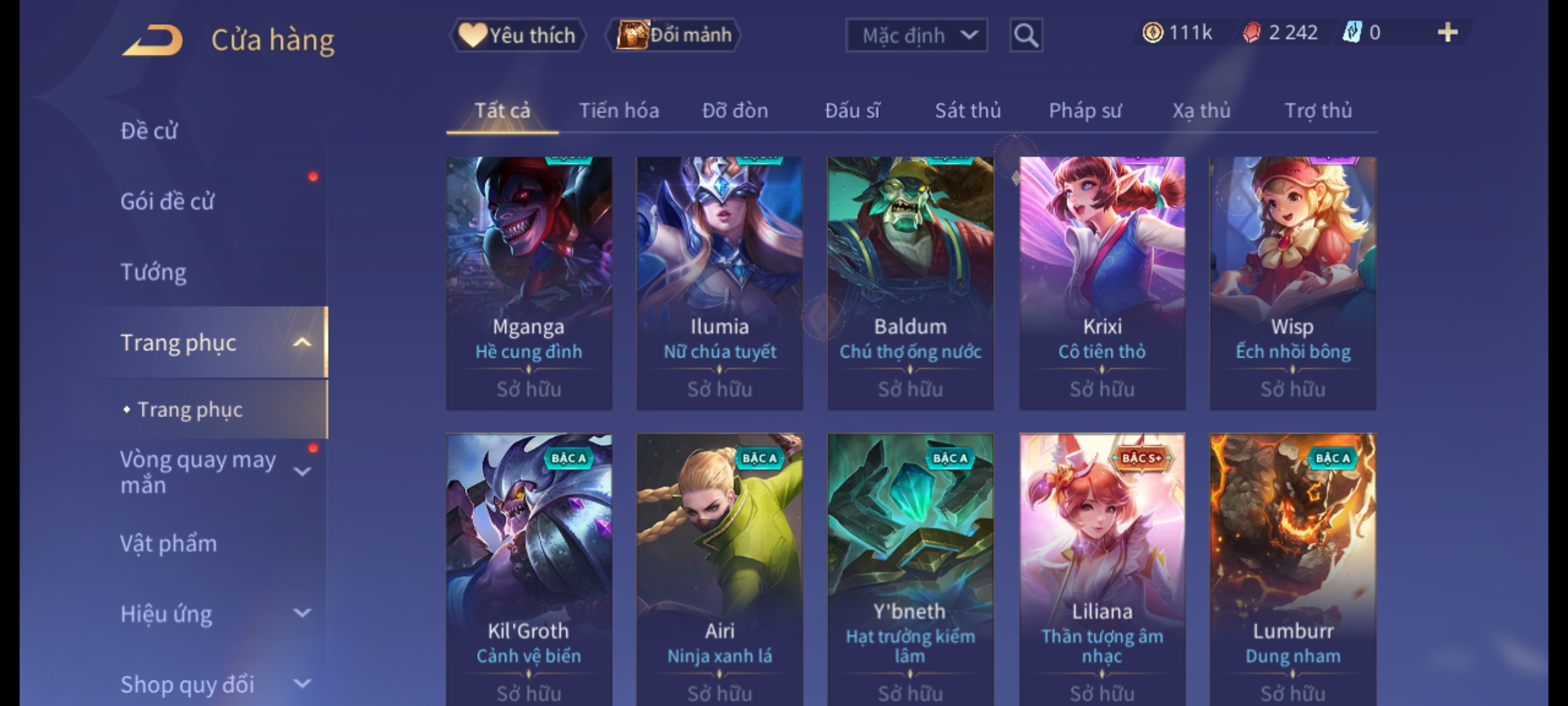
Task: Open Gói đề cử in sidebar
Action: pyautogui.click(x=167, y=201)
